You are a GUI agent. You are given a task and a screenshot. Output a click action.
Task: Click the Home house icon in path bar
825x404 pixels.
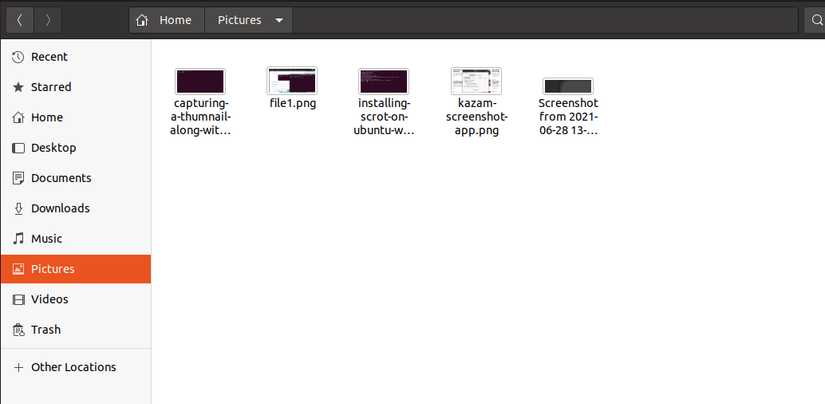click(x=142, y=21)
